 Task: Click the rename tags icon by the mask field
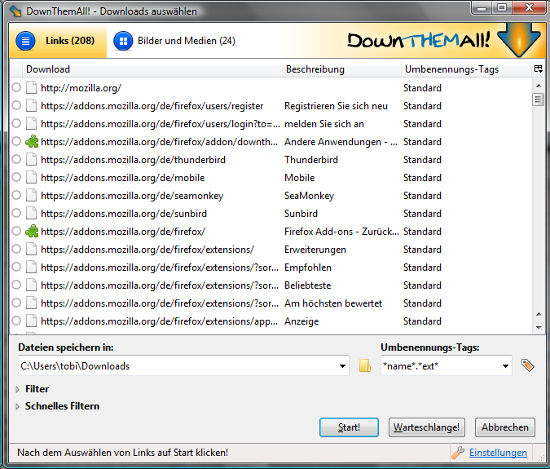pyautogui.click(x=527, y=366)
